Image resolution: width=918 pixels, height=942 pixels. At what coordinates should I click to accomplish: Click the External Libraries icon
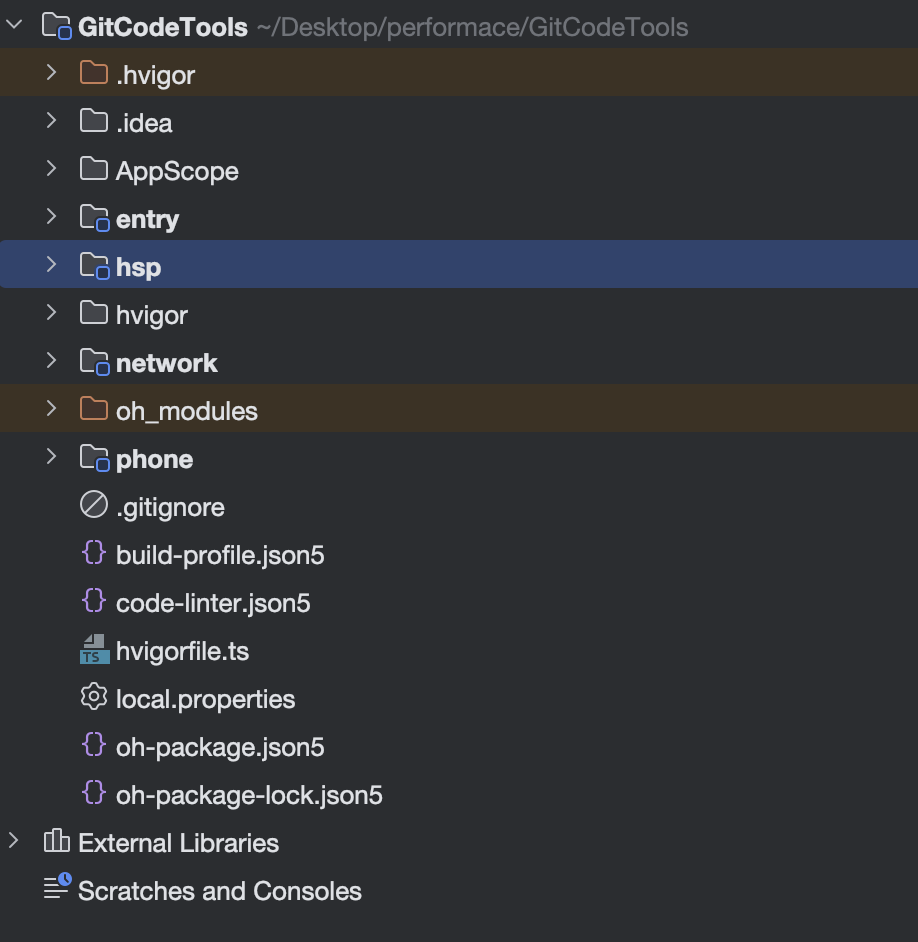pyautogui.click(x=56, y=843)
